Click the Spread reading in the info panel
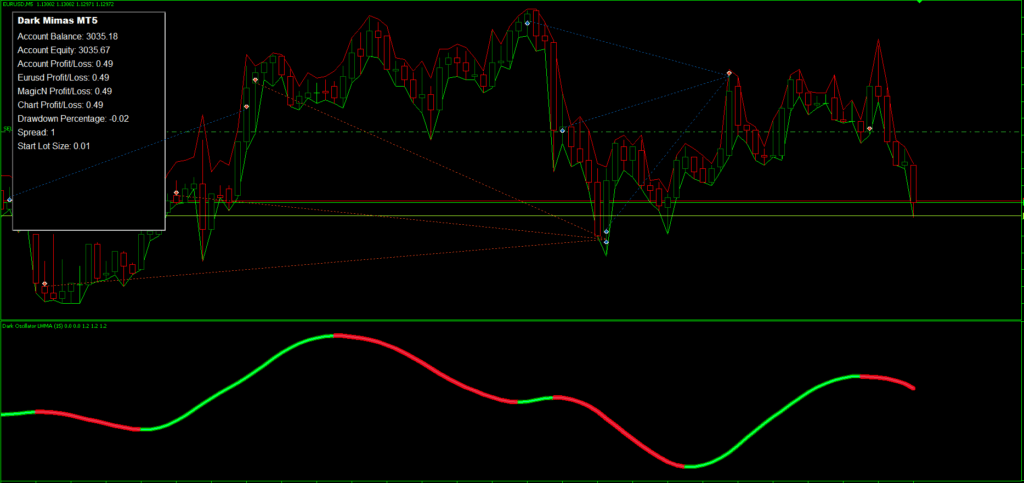Viewport: 1024px width, 483px height. pyautogui.click(x=37, y=132)
